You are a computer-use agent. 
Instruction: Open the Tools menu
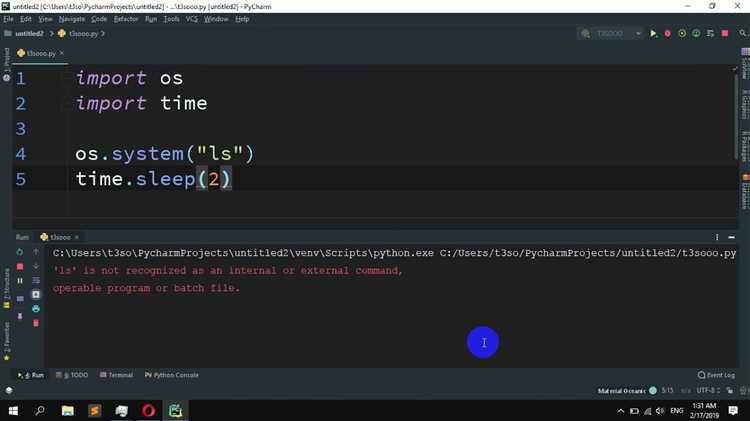[x=171, y=19]
